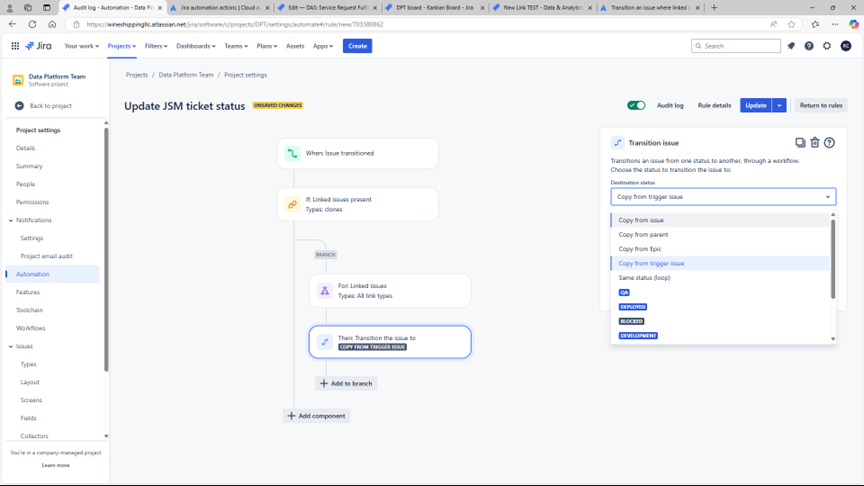Bookmark this page with the star icon
This screenshot has width=864, height=486.
coord(791,24)
